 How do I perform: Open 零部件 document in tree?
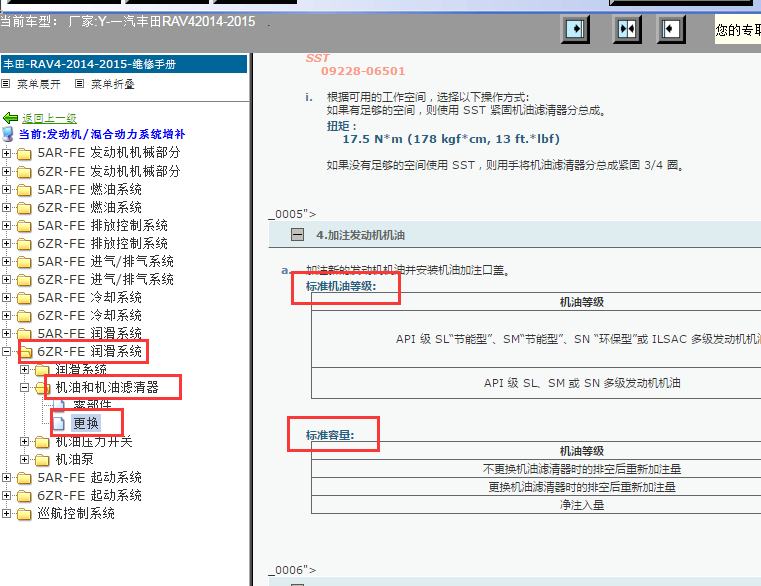[x=92, y=404]
